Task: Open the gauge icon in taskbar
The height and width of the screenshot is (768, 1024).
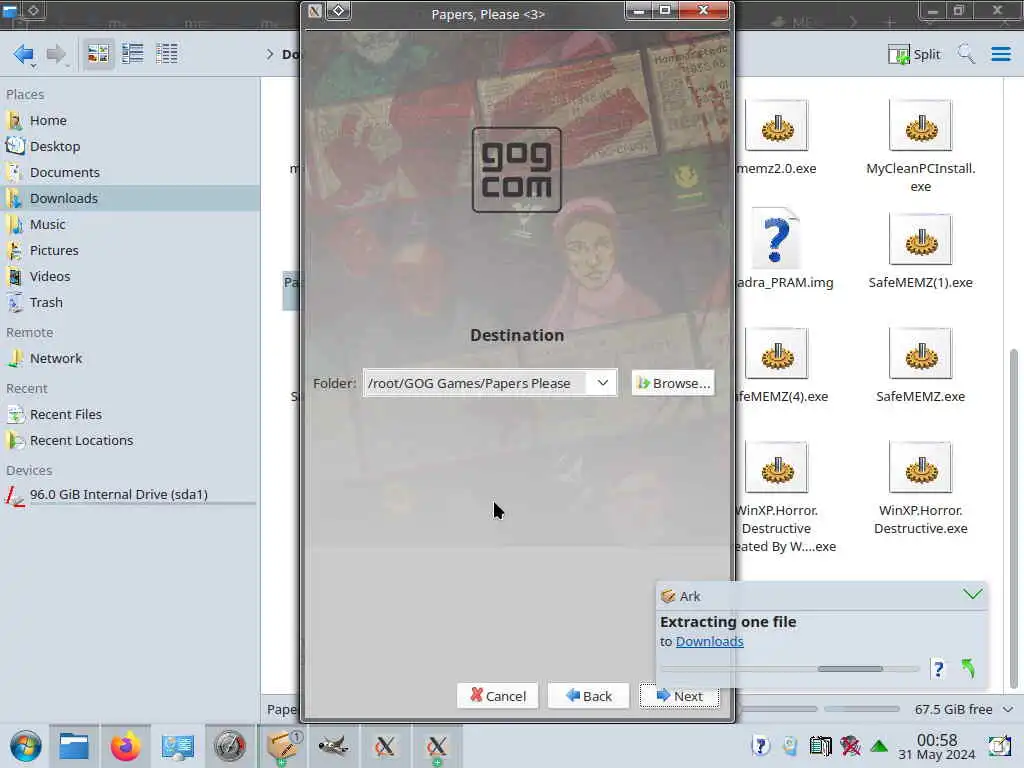Action: click(230, 746)
